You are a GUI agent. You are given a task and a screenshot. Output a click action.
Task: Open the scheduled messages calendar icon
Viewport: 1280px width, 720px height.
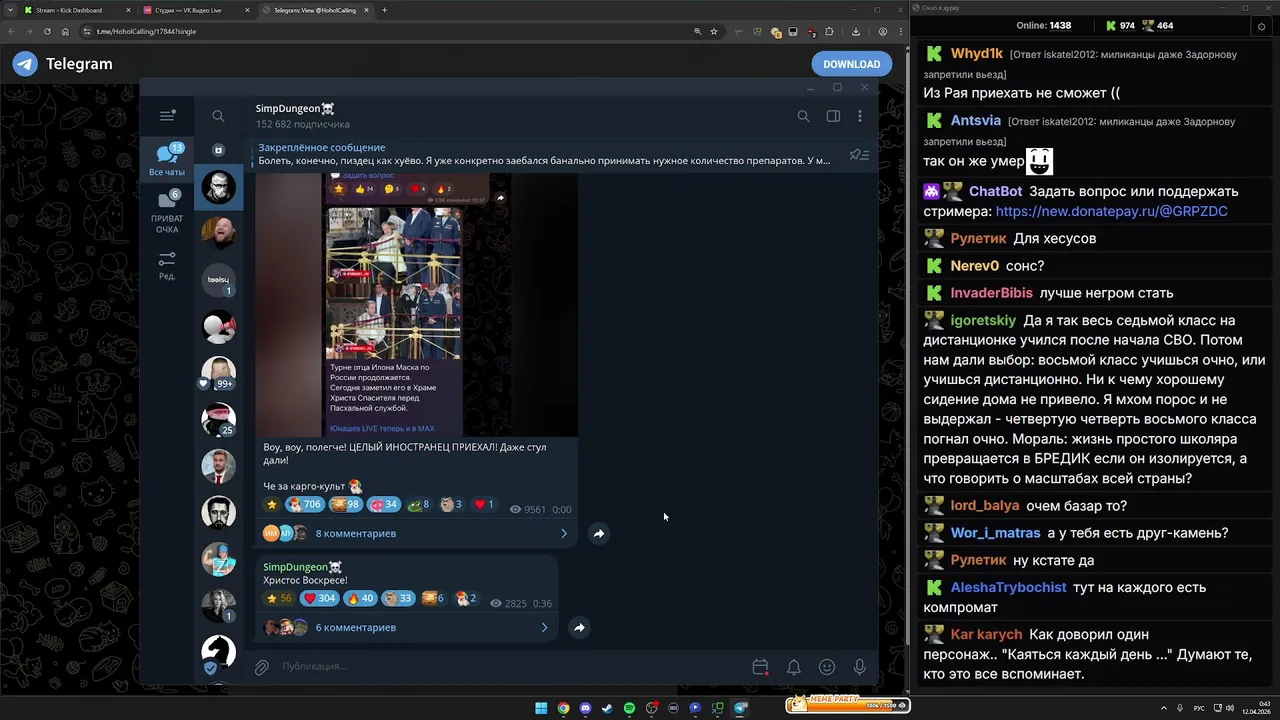[760, 667]
